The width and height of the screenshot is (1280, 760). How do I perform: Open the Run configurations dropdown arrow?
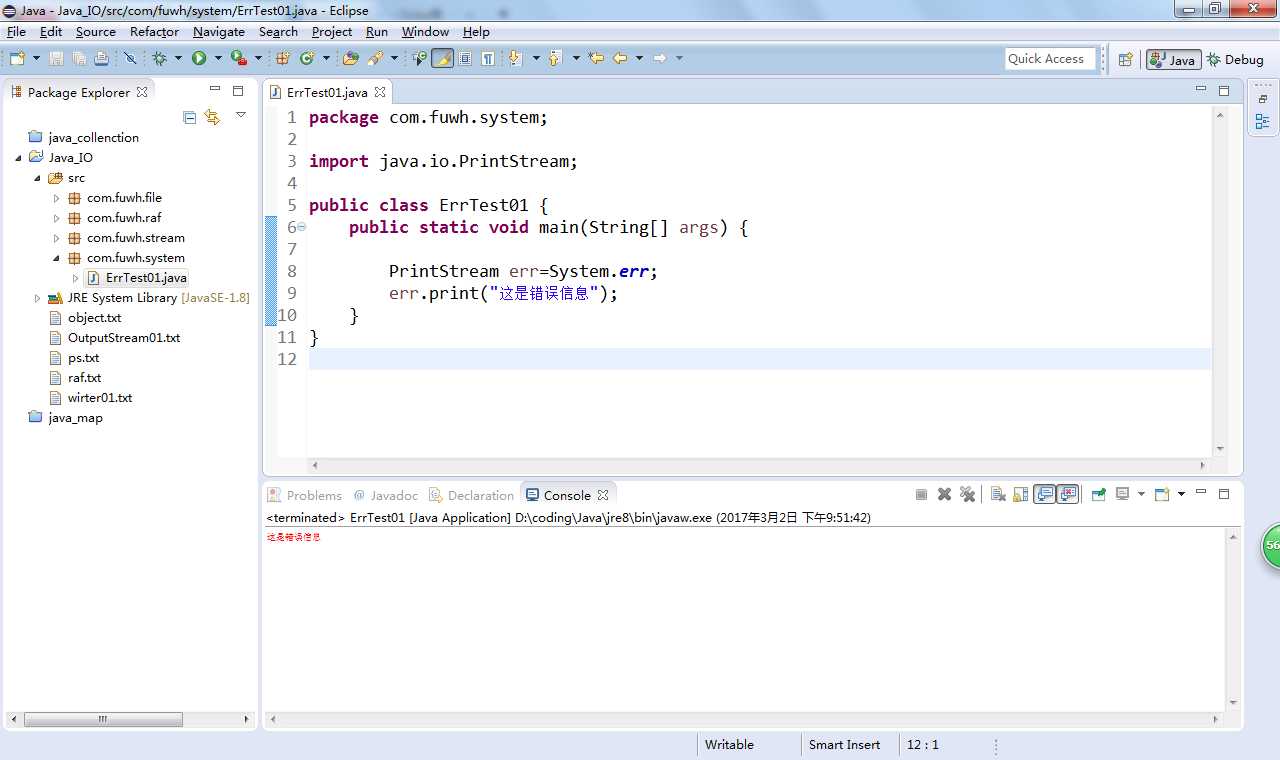218,58
